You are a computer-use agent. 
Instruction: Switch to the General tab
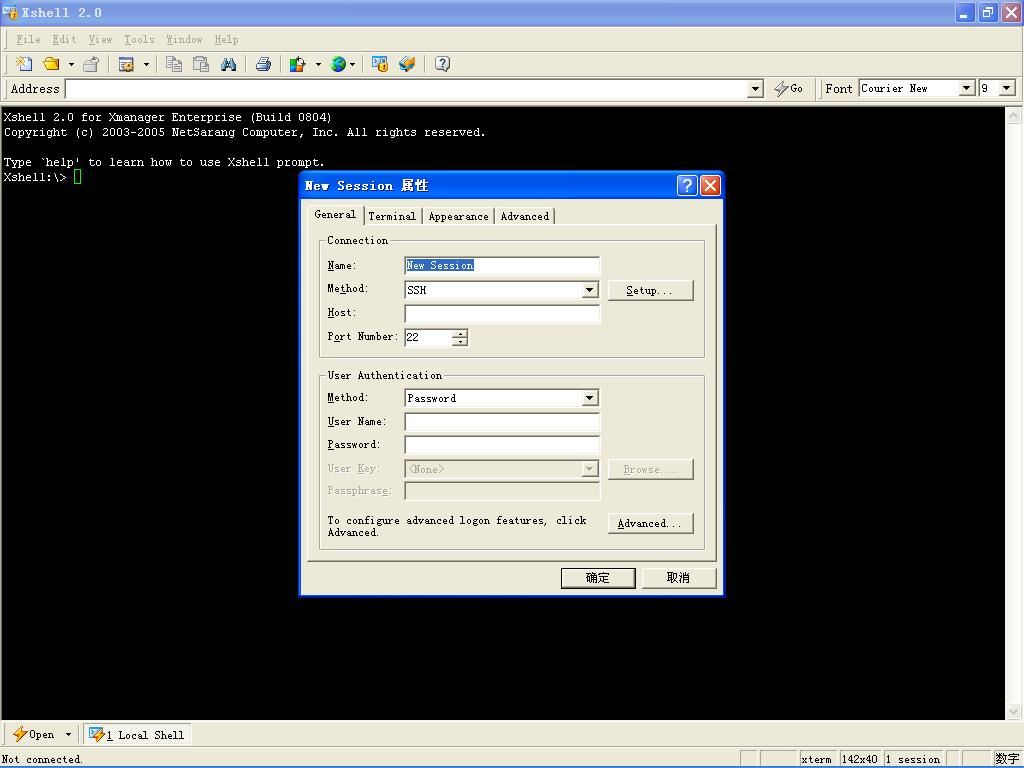click(335, 215)
